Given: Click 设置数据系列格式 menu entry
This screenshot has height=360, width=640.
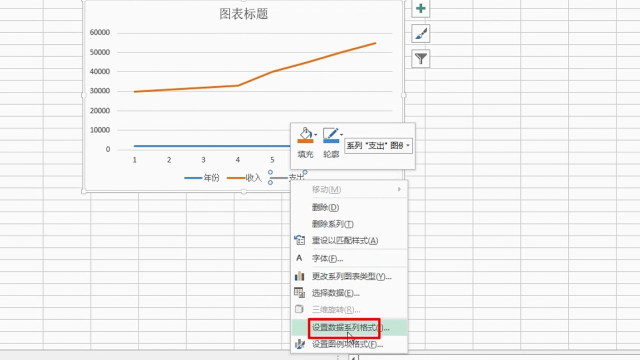Looking at the screenshot, I should point(349,327).
